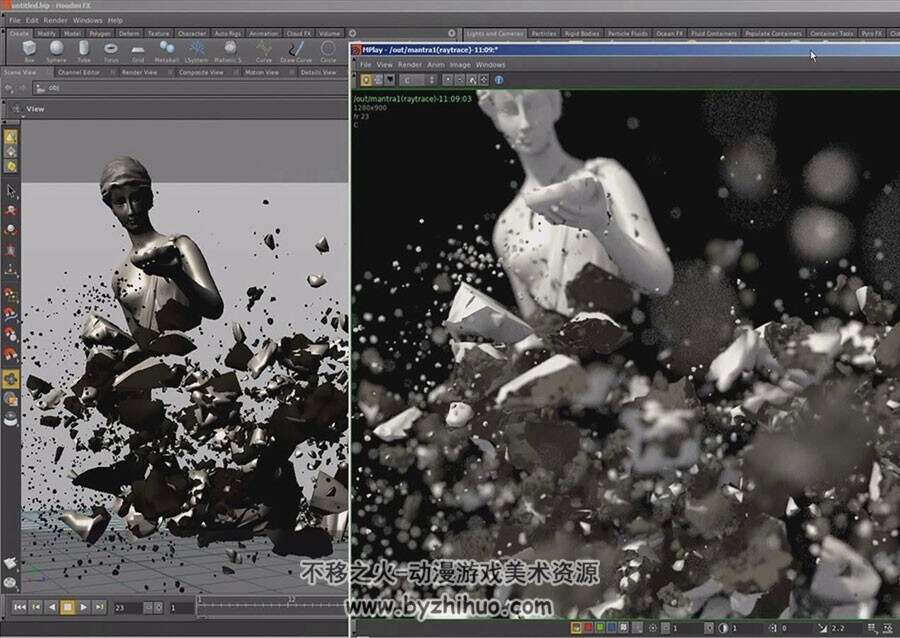Viewport: 900px width, 638px height.
Task: Switch to the Rigid Bodies shelf tab
Action: pos(581,33)
